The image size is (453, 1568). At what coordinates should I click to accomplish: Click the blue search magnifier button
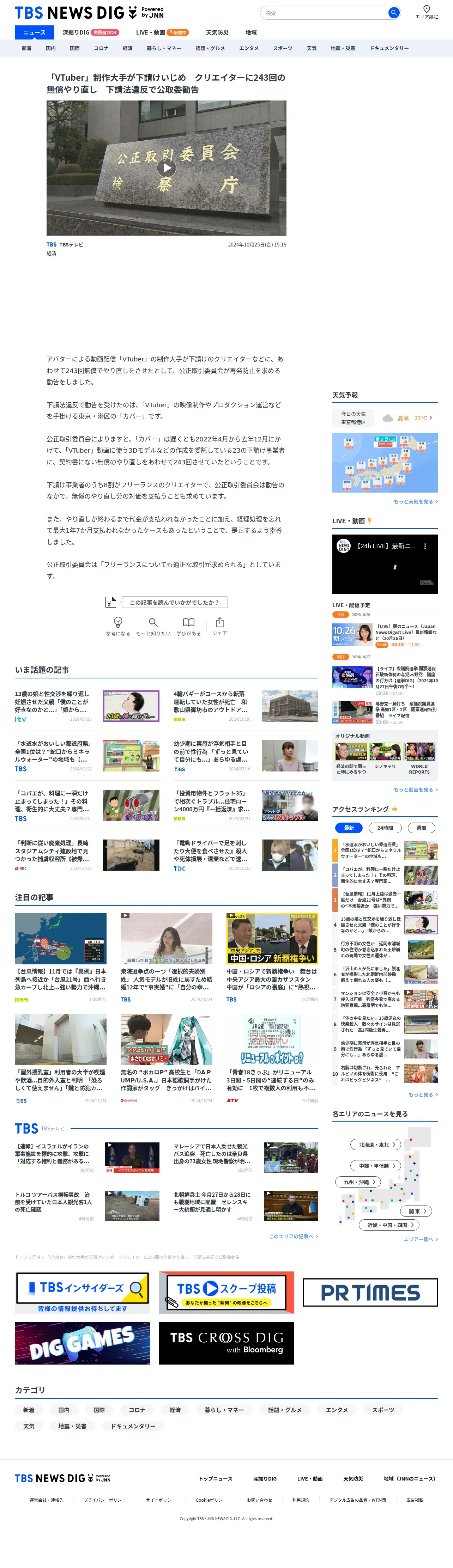394,13
